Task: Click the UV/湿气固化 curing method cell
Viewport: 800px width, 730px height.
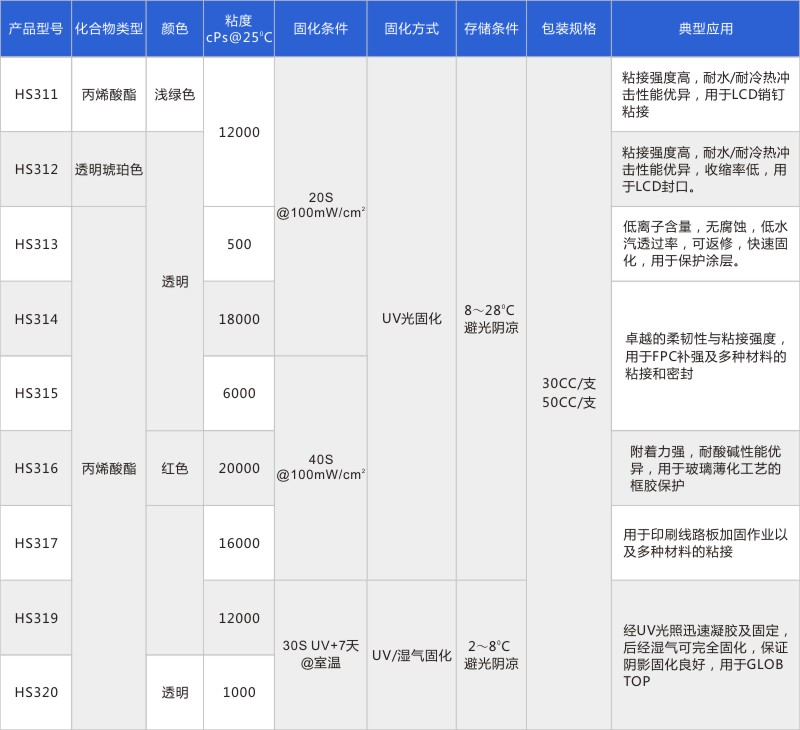Action: (411, 656)
